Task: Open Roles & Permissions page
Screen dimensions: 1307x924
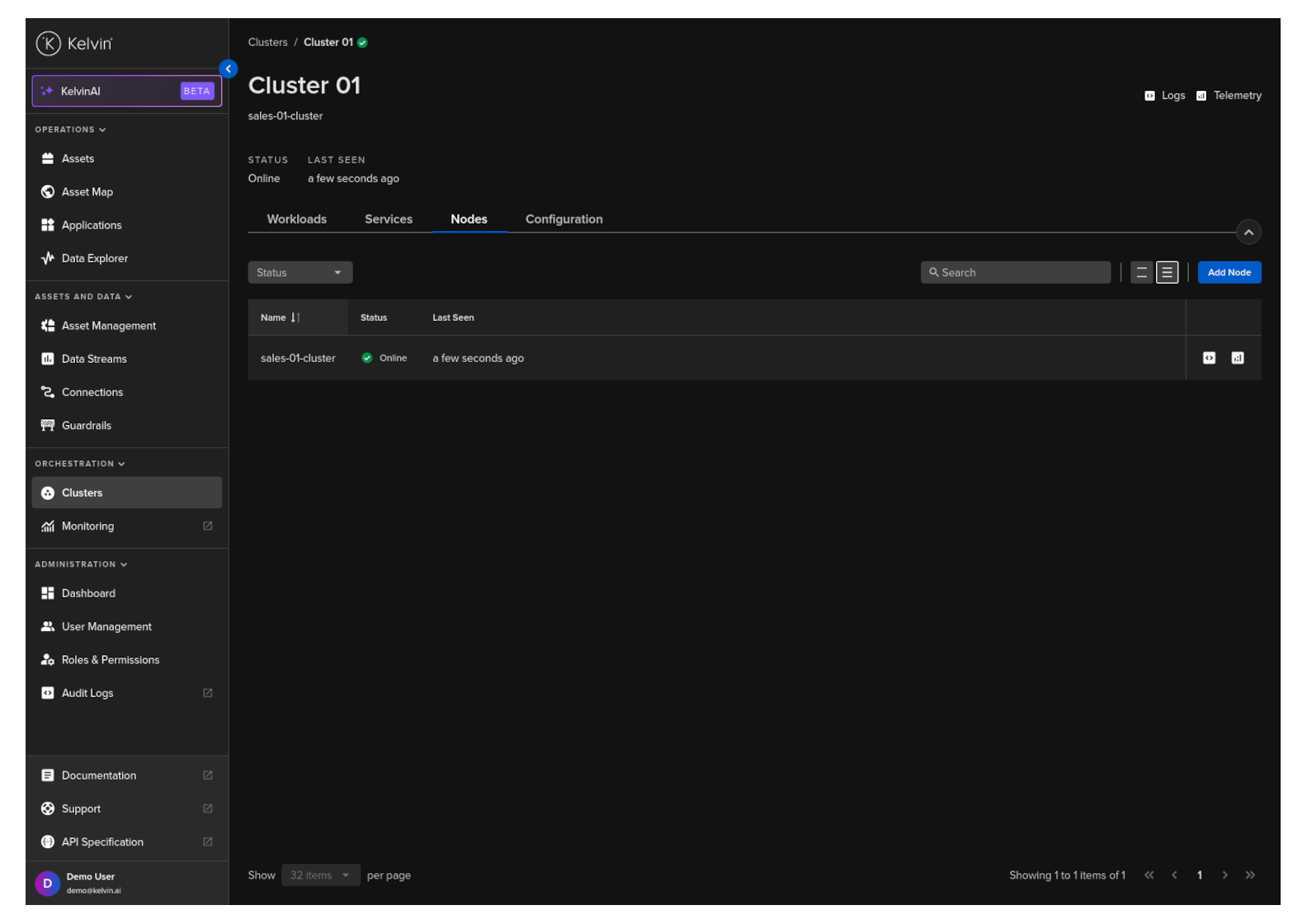Action: pos(110,660)
